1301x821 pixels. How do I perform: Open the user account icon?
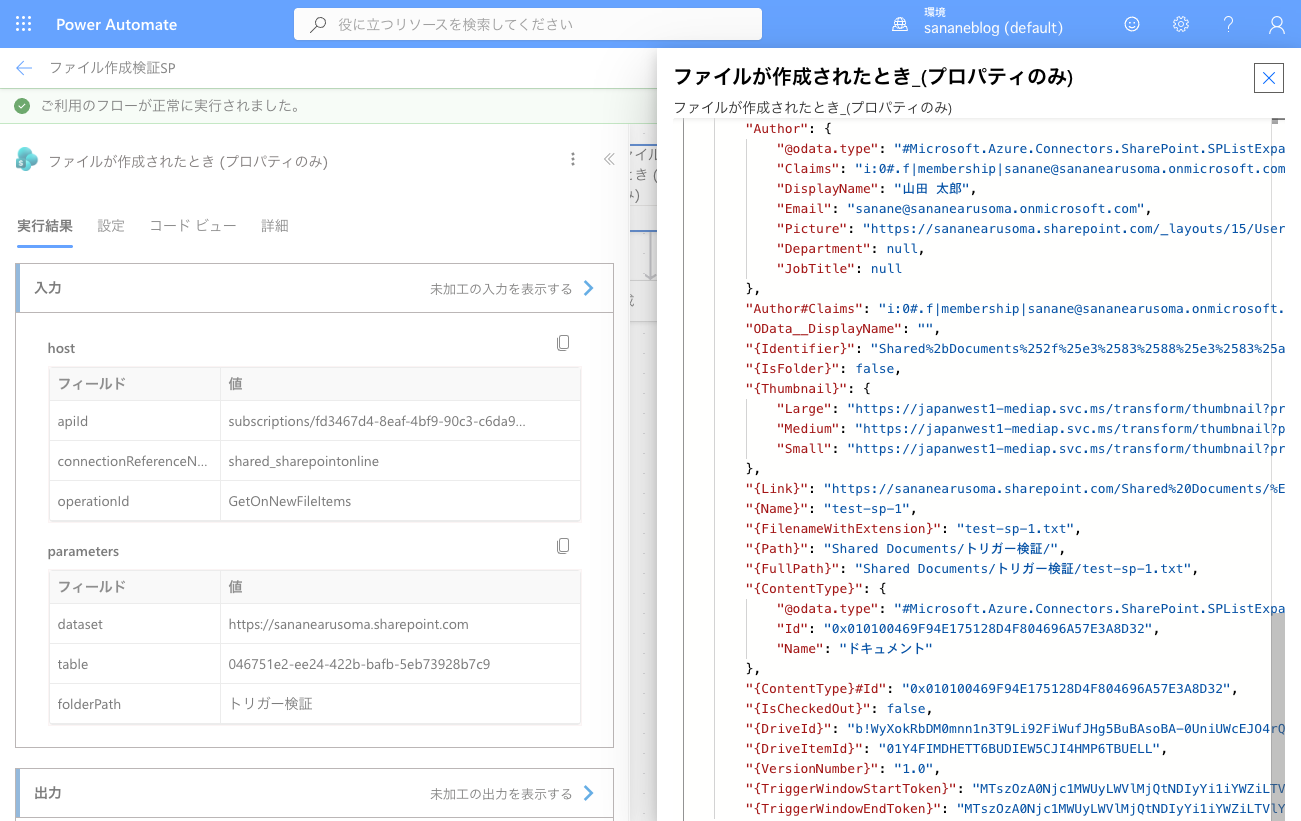click(x=1277, y=24)
